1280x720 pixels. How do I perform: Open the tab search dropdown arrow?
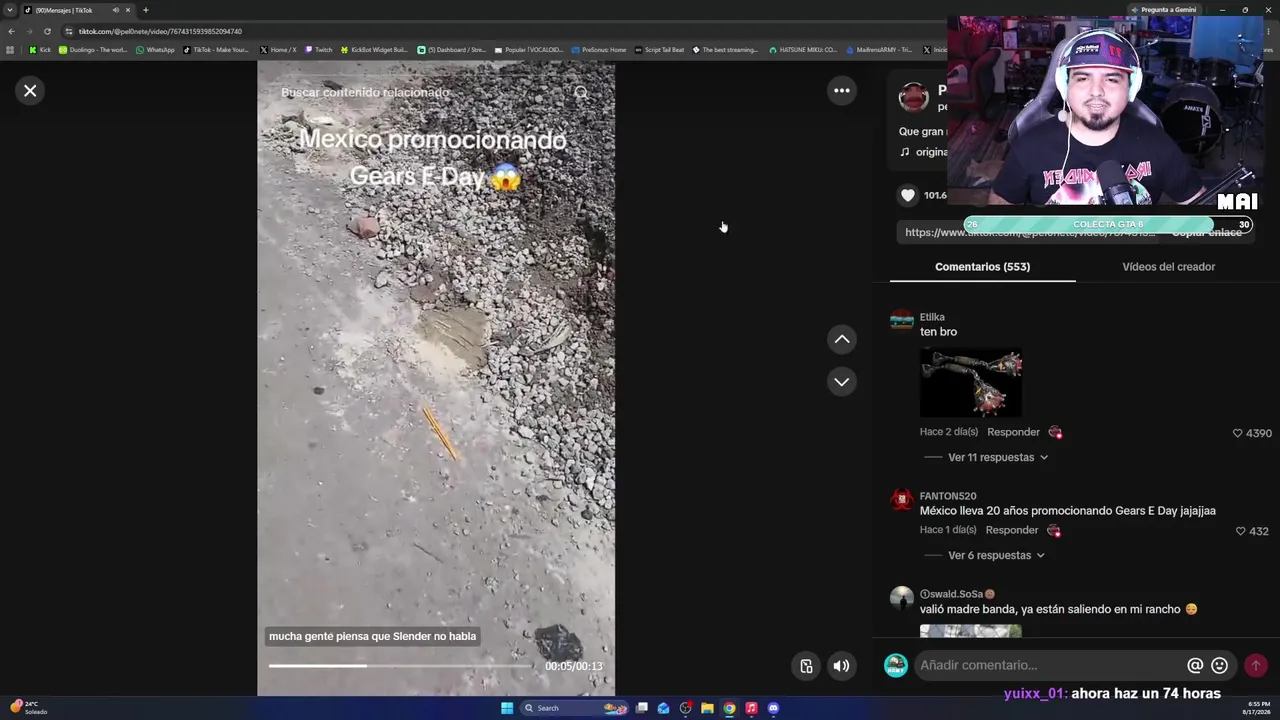coord(10,10)
